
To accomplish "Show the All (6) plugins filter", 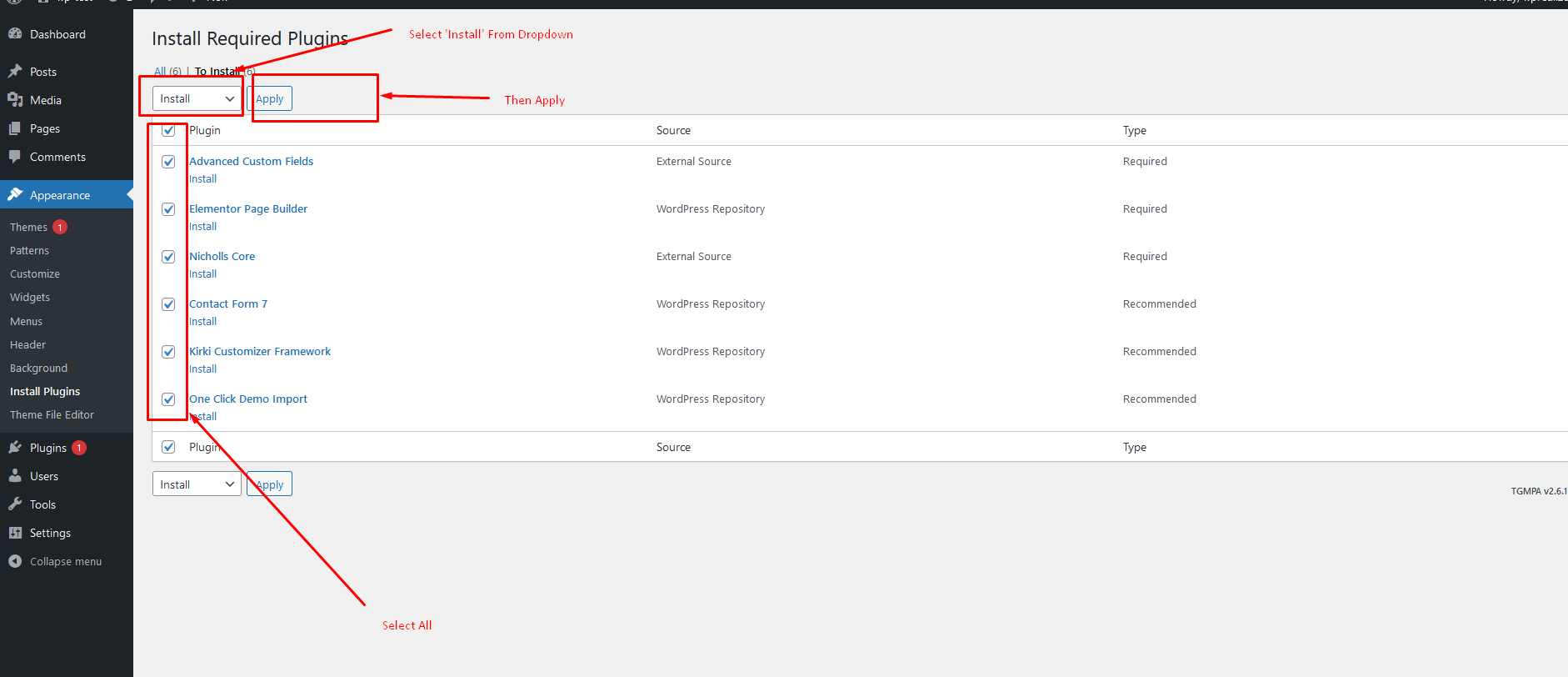I will pyautogui.click(x=167, y=72).
